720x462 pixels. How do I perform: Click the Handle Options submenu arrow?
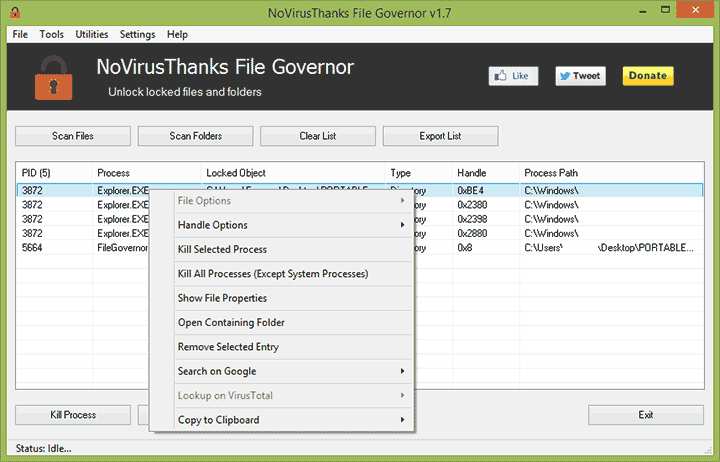point(403,225)
